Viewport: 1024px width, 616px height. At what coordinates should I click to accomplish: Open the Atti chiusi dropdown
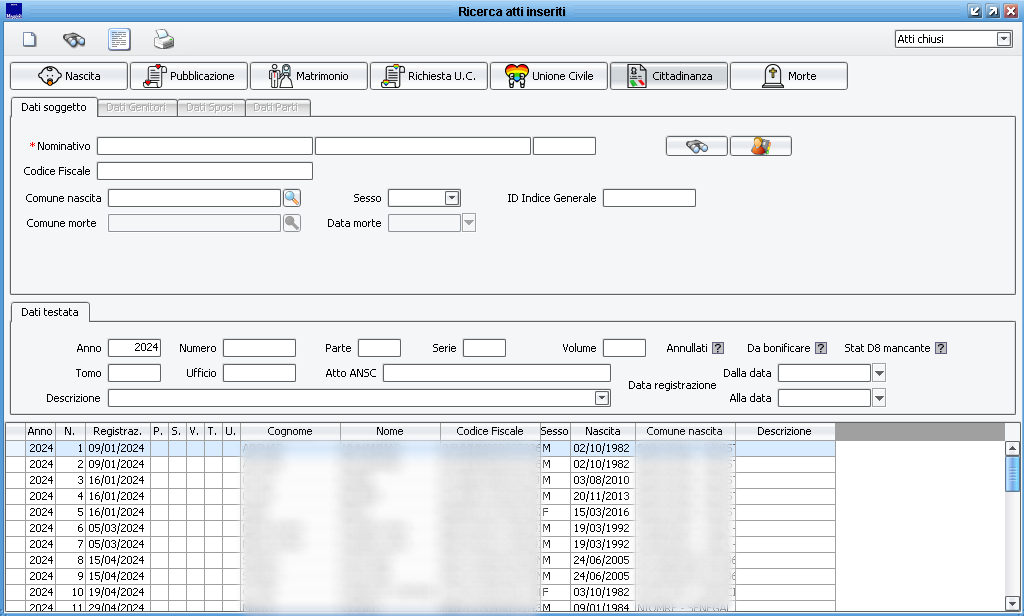1004,39
